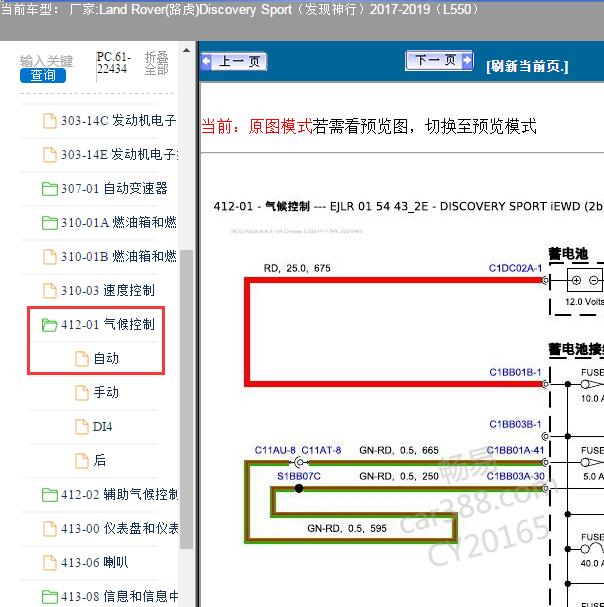Click the 刷新当前页 refresh link

pyautogui.click(x=527, y=66)
